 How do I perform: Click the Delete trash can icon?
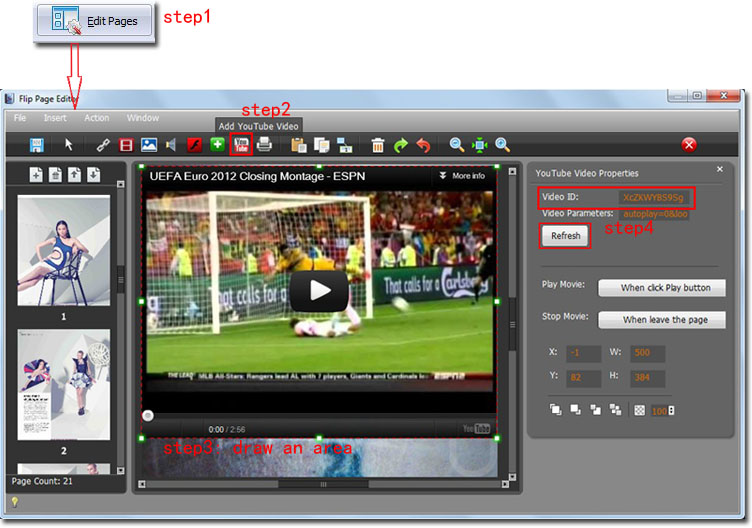[x=378, y=145]
